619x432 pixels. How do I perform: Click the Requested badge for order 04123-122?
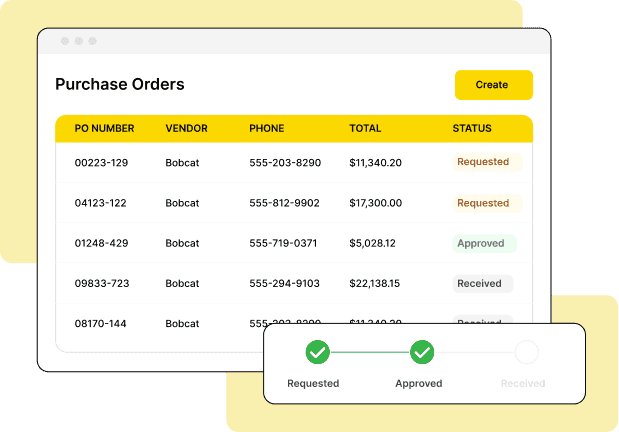click(487, 203)
